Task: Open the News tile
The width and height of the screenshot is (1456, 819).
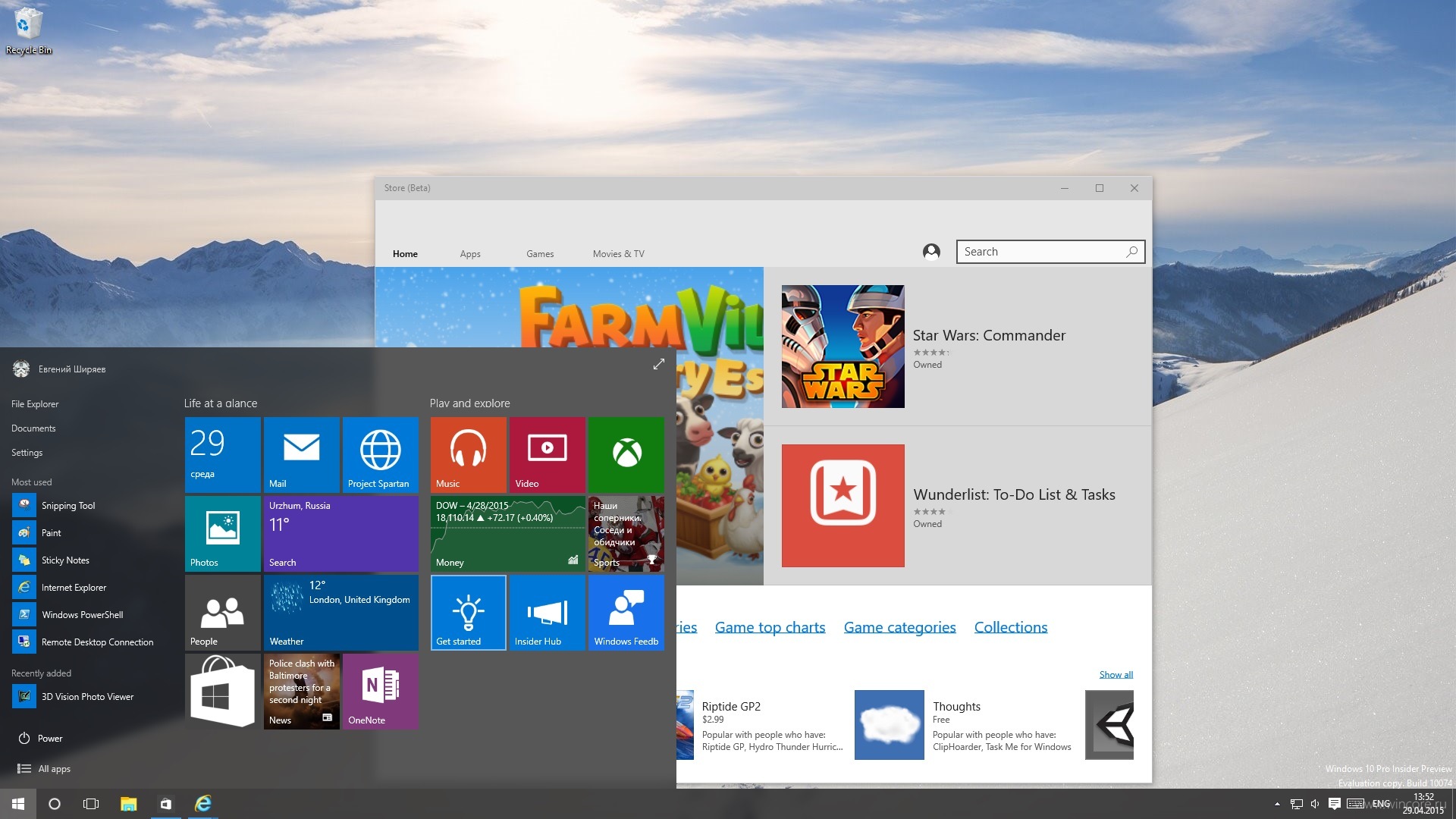Action: click(301, 692)
